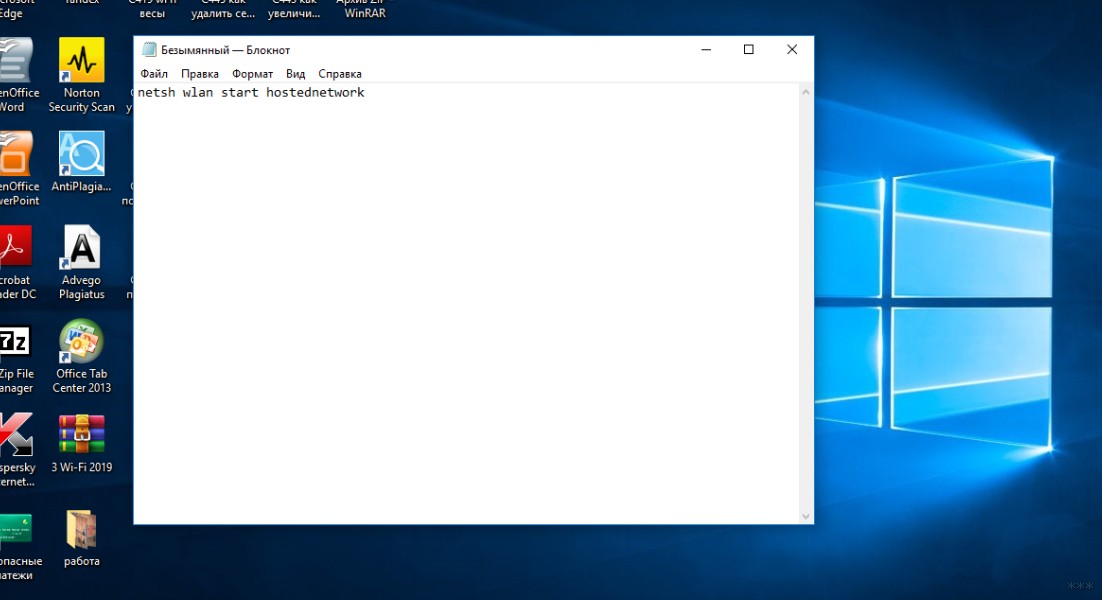The image size is (1102, 600).
Task: Click the 3 Wi-Fi 2019 archive icon
Action: [81, 436]
